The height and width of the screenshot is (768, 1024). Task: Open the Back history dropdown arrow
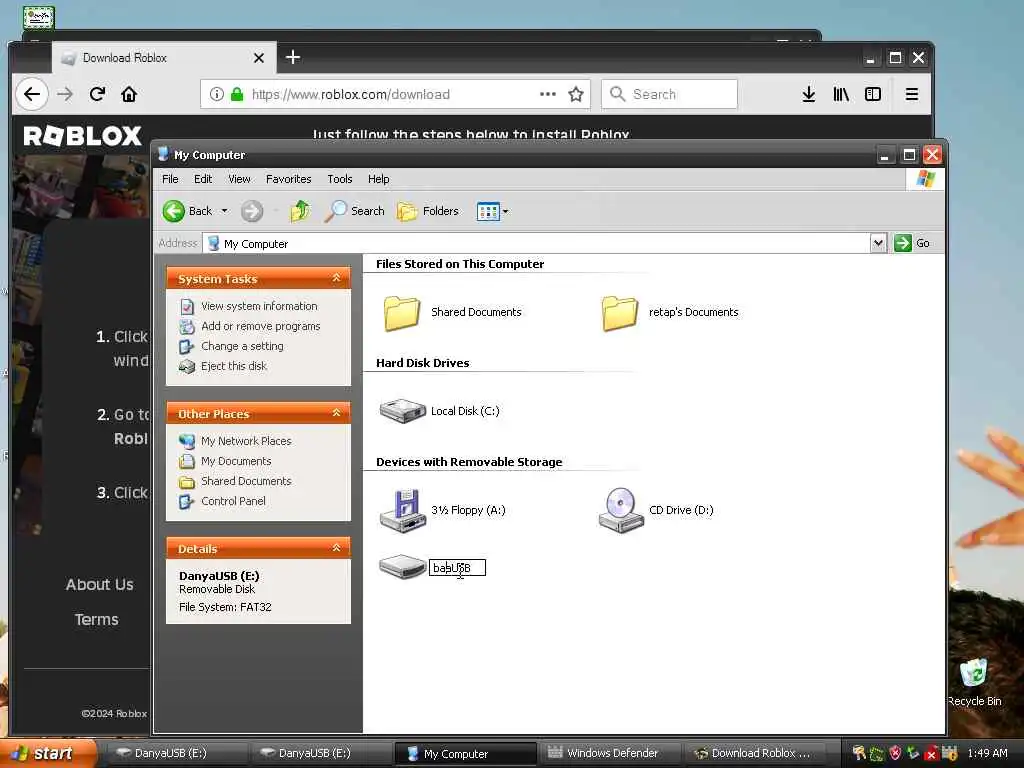click(x=225, y=211)
